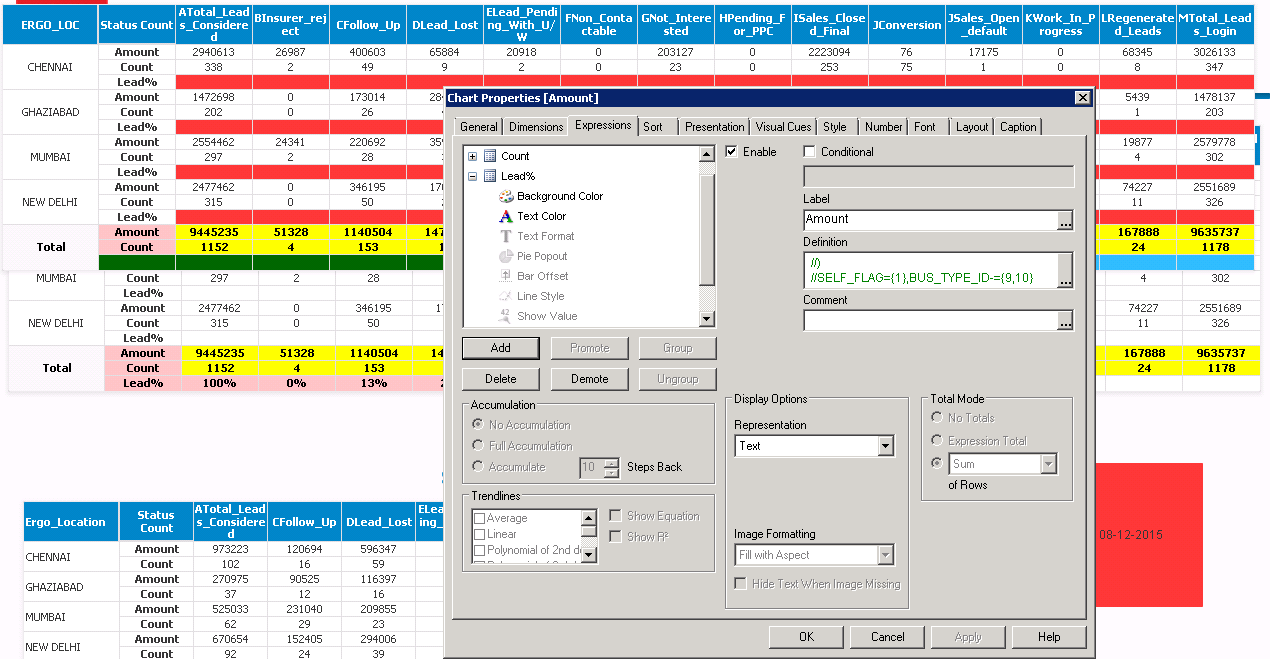Click the Bar Offset icon
Viewport: 1270px width, 659px height.
click(506, 276)
